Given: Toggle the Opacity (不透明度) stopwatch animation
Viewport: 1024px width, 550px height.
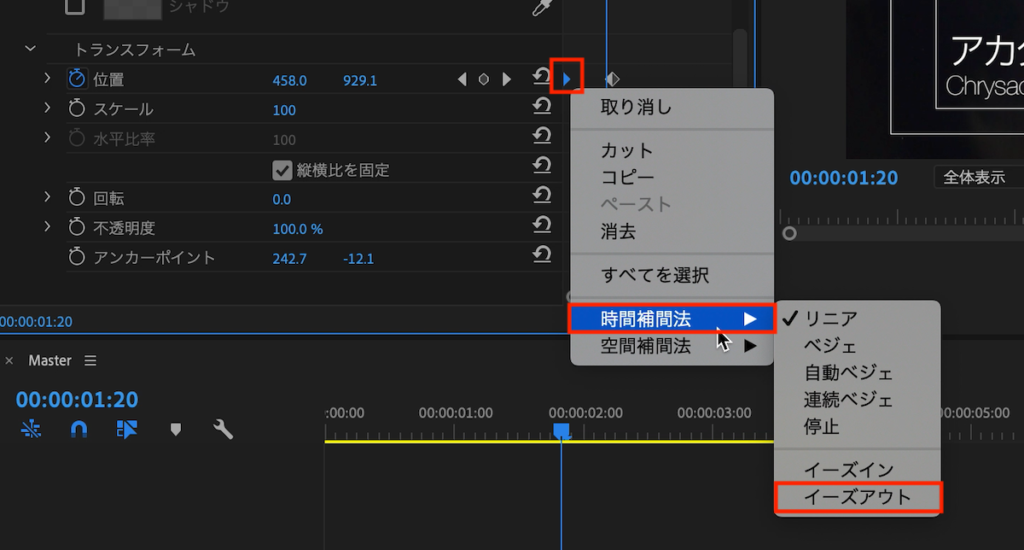Looking at the screenshot, I should click(x=77, y=227).
